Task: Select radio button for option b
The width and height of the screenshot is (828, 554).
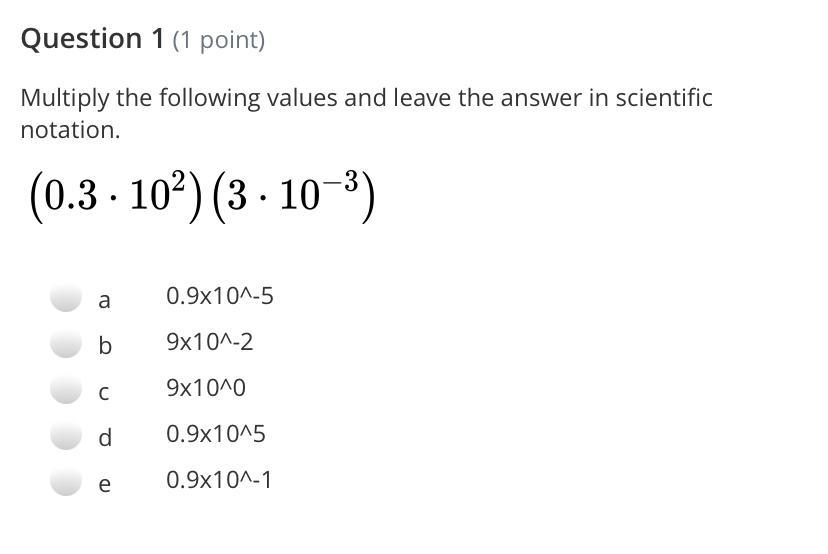Action: pos(66,343)
